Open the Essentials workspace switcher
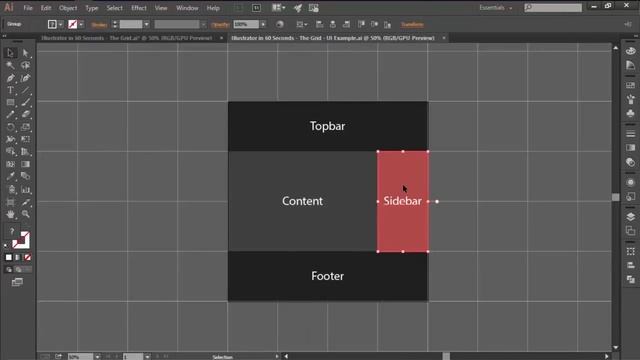The image size is (640, 360). click(x=496, y=8)
